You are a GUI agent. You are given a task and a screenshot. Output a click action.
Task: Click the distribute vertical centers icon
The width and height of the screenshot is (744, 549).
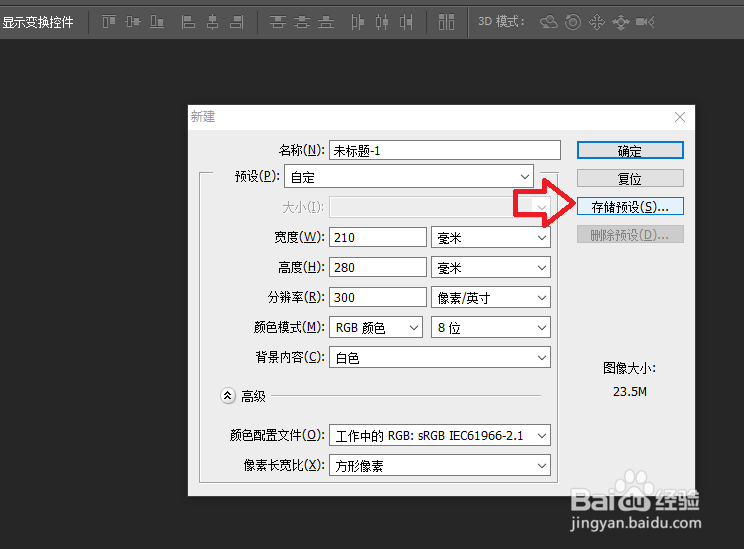pyautogui.click(x=302, y=22)
